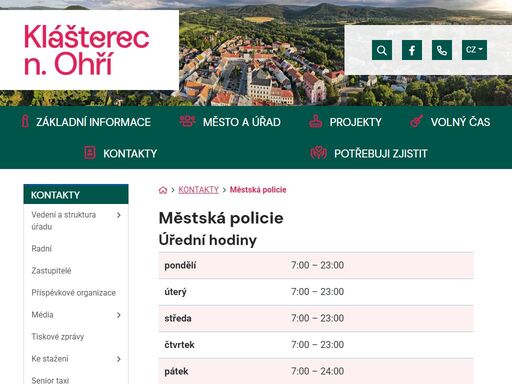Click the Volný čas guitar icon
The height and width of the screenshot is (384, 512).
(x=417, y=121)
